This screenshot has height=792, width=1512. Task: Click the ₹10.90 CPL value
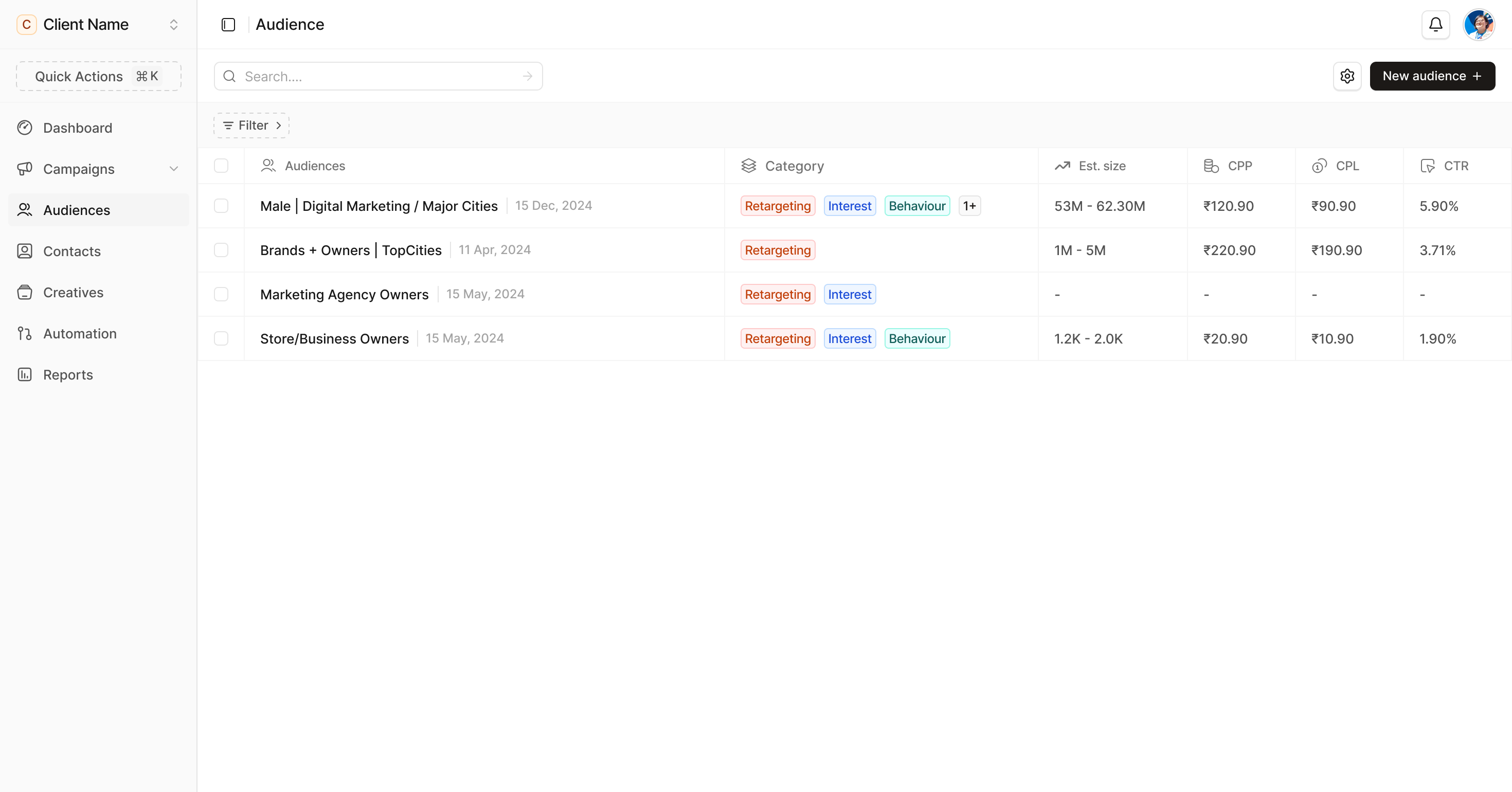(x=1333, y=339)
